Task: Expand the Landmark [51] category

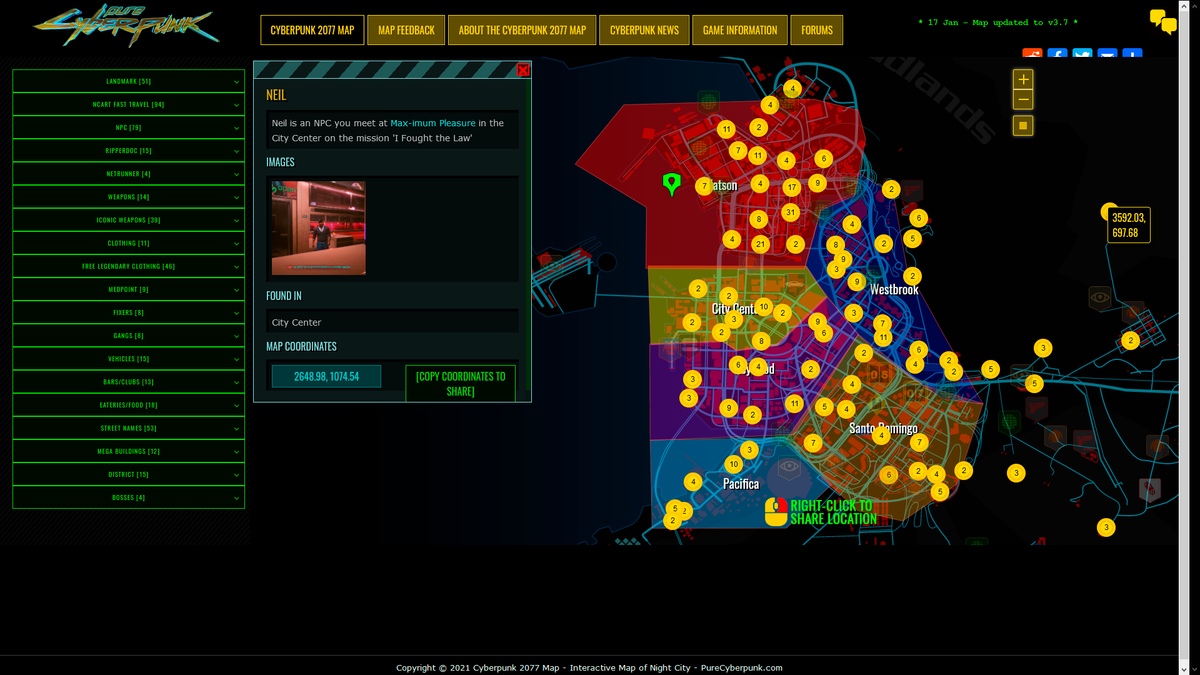Action: 128,81
